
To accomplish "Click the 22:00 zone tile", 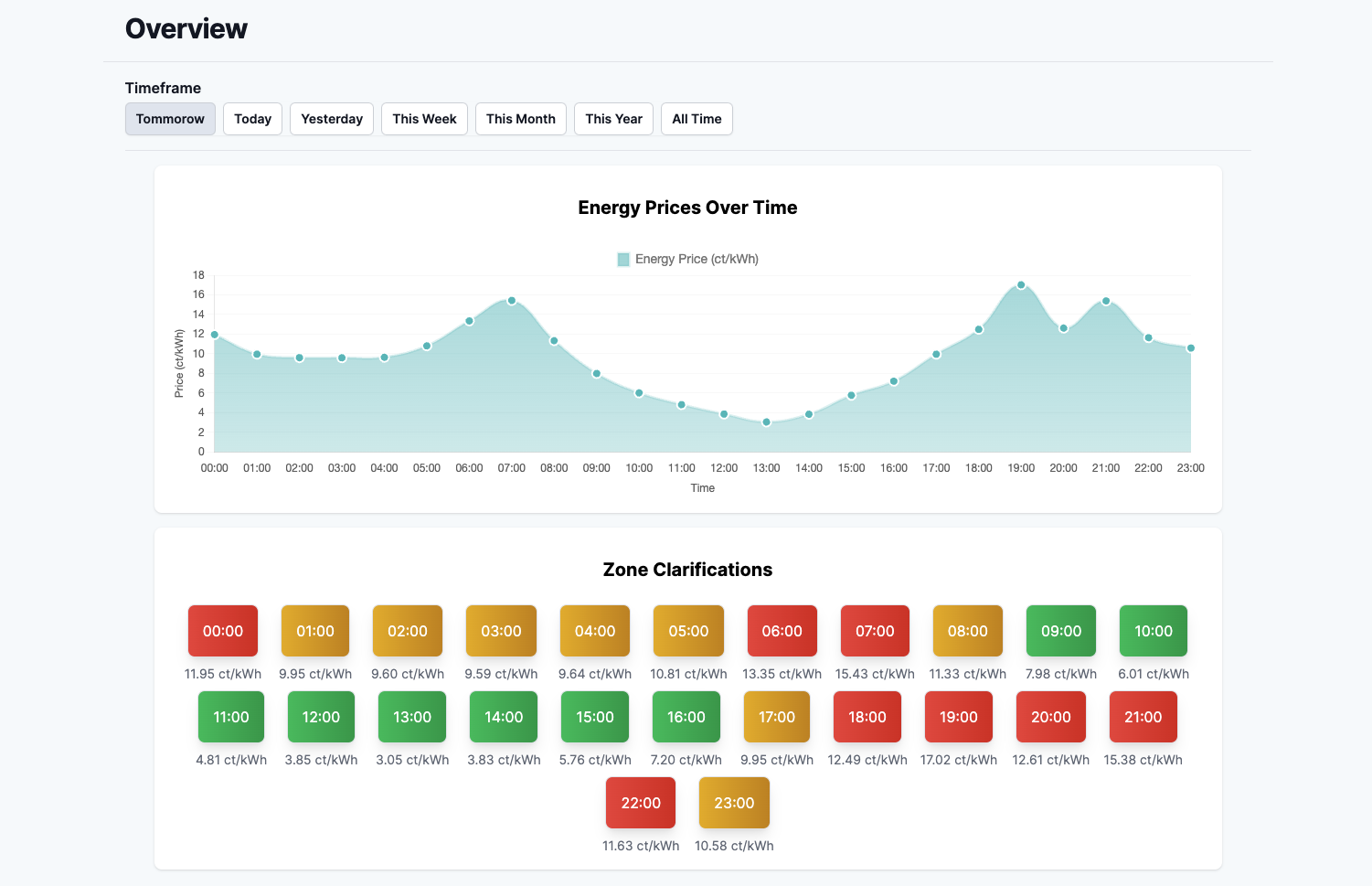I will pos(641,803).
